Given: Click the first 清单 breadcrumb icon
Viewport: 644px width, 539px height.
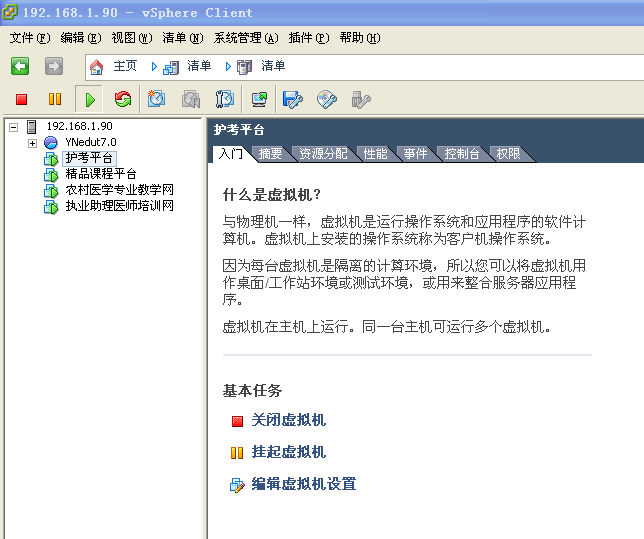Looking at the screenshot, I should [x=171, y=67].
